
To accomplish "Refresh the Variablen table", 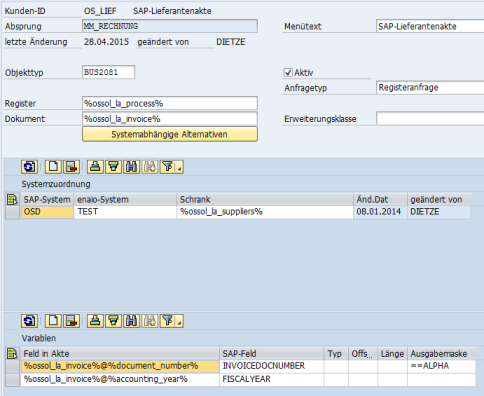I will [x=29, y=321].
